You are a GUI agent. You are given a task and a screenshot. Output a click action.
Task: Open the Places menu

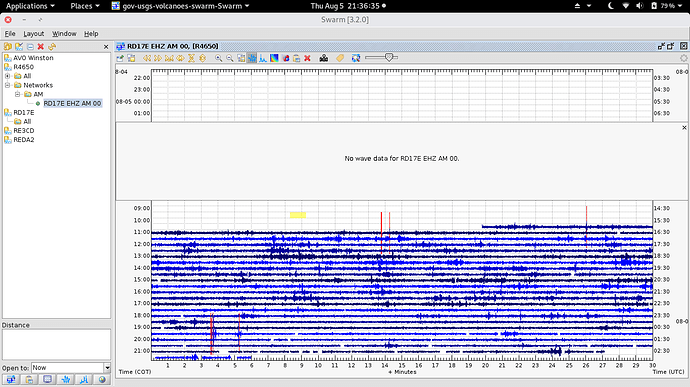coord(85,6)
